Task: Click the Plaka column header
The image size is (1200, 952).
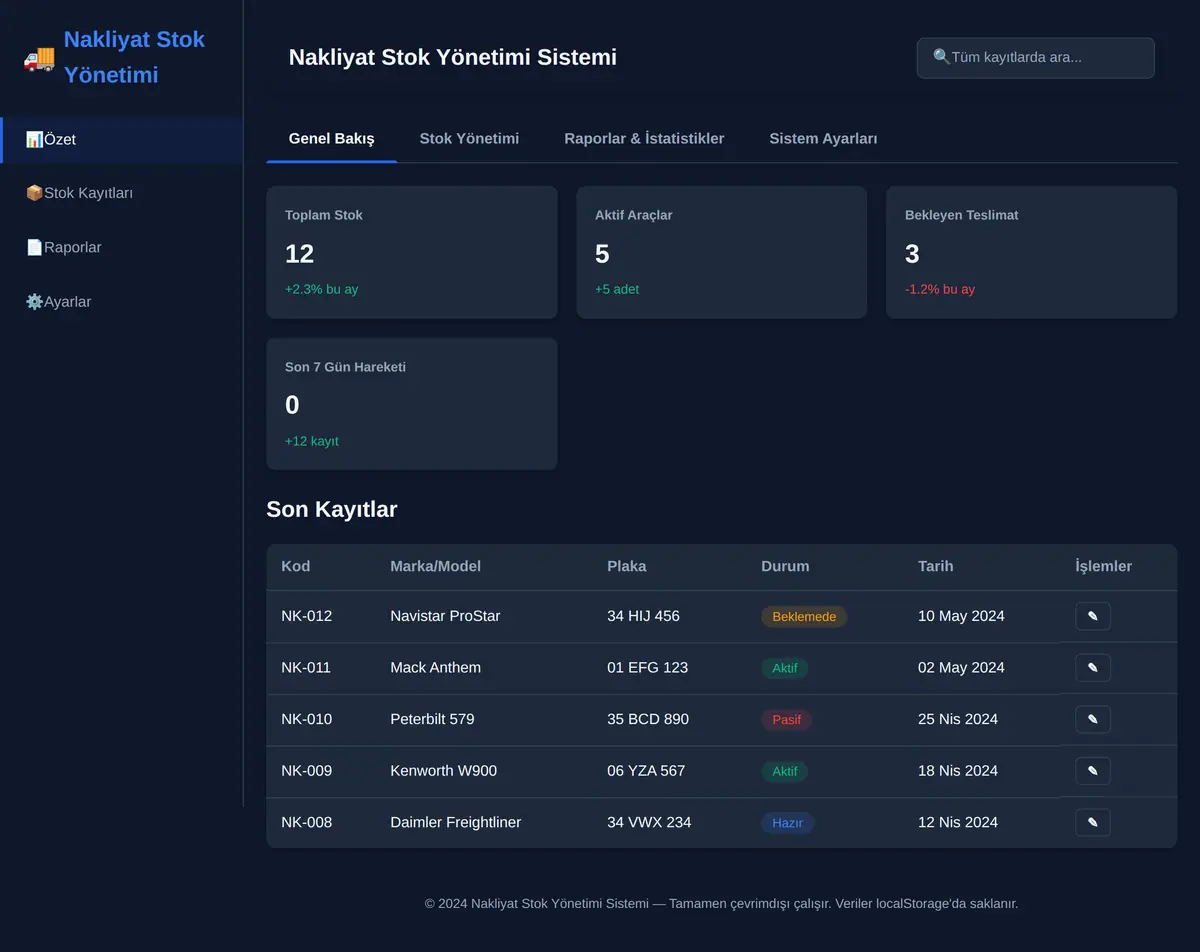Action: pyautogui.click(x=627, y=566)
